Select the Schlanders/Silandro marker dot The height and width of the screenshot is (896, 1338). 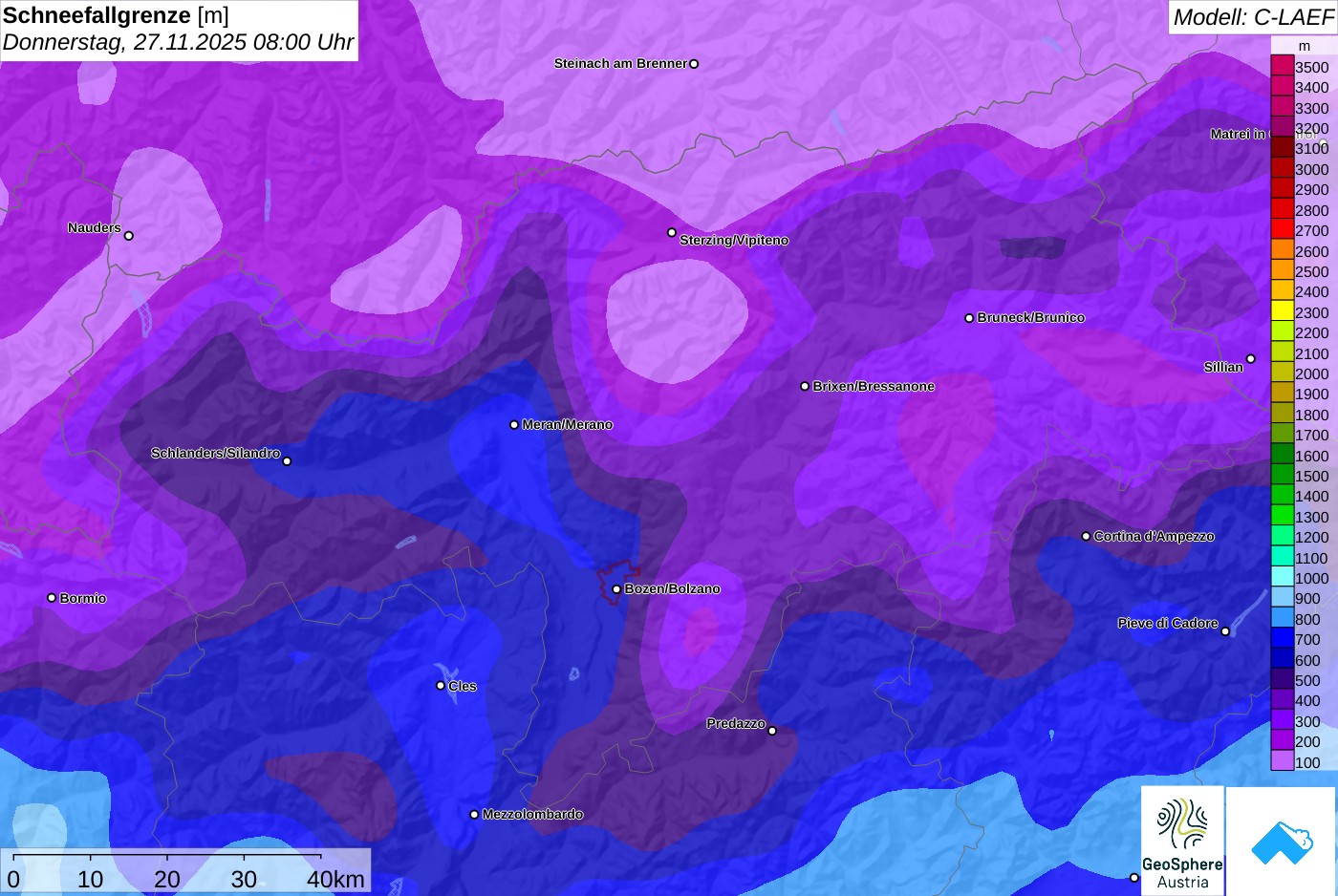287,461
